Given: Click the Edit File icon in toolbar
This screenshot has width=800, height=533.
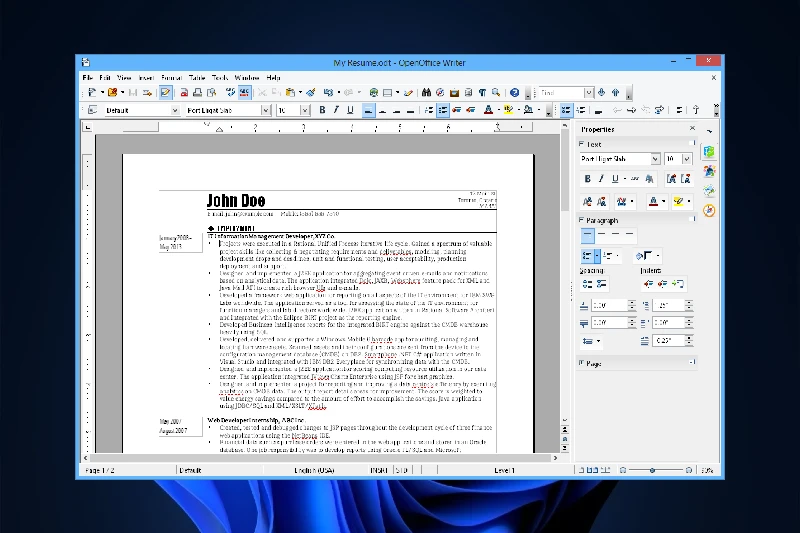Looking at the screenshot, I should click(166, 93).
